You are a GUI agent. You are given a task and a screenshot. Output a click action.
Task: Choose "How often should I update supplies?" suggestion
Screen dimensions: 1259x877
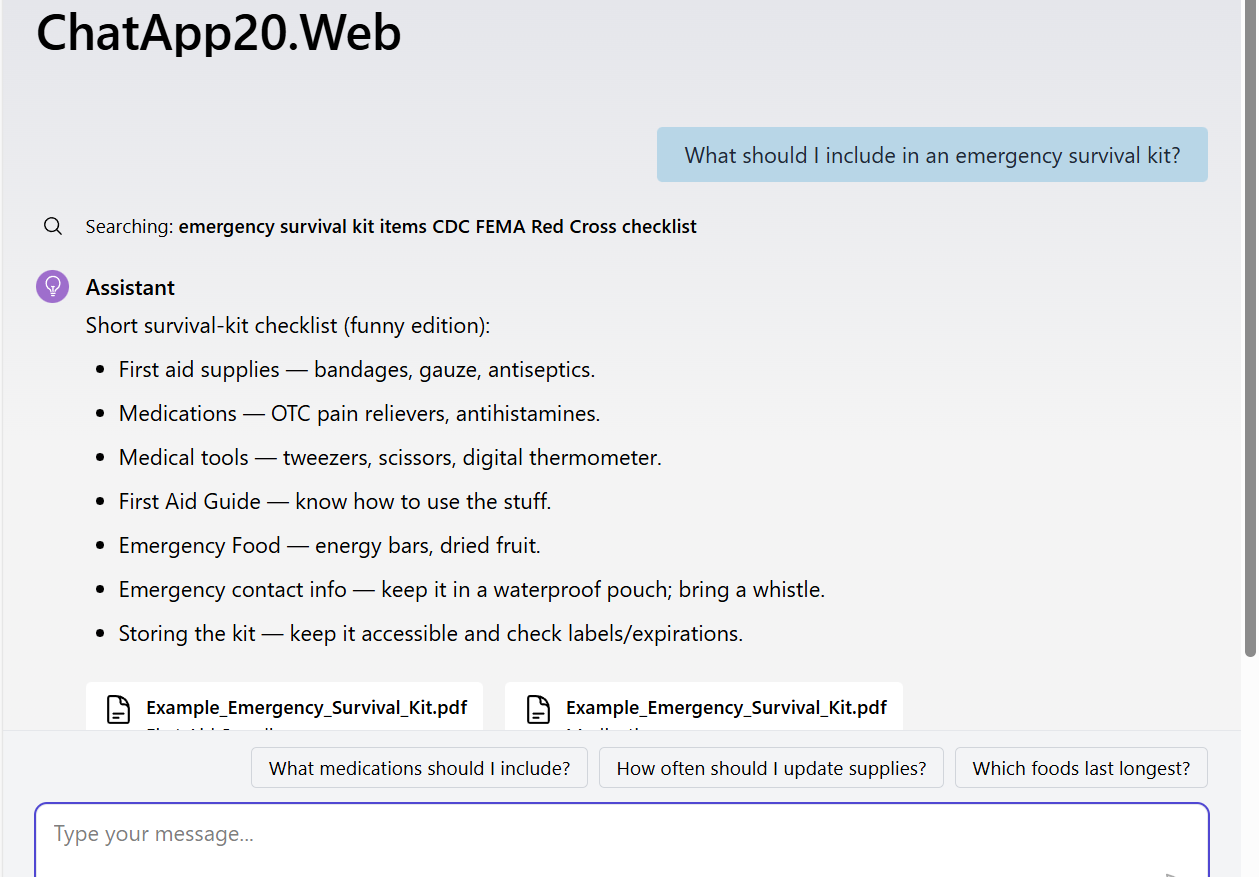[x=771, y=768]
